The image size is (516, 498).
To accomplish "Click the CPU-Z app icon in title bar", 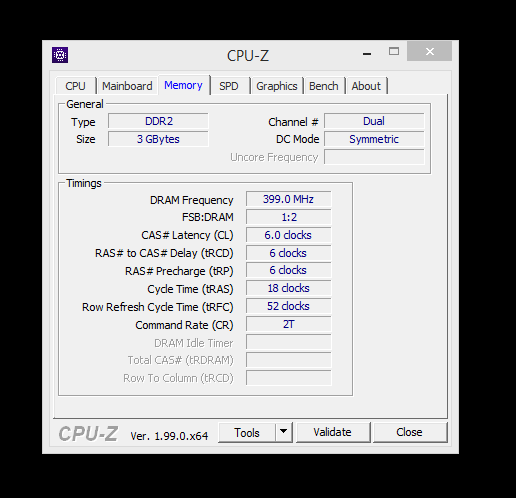I will pyautogui.click(x=60, y=55).
